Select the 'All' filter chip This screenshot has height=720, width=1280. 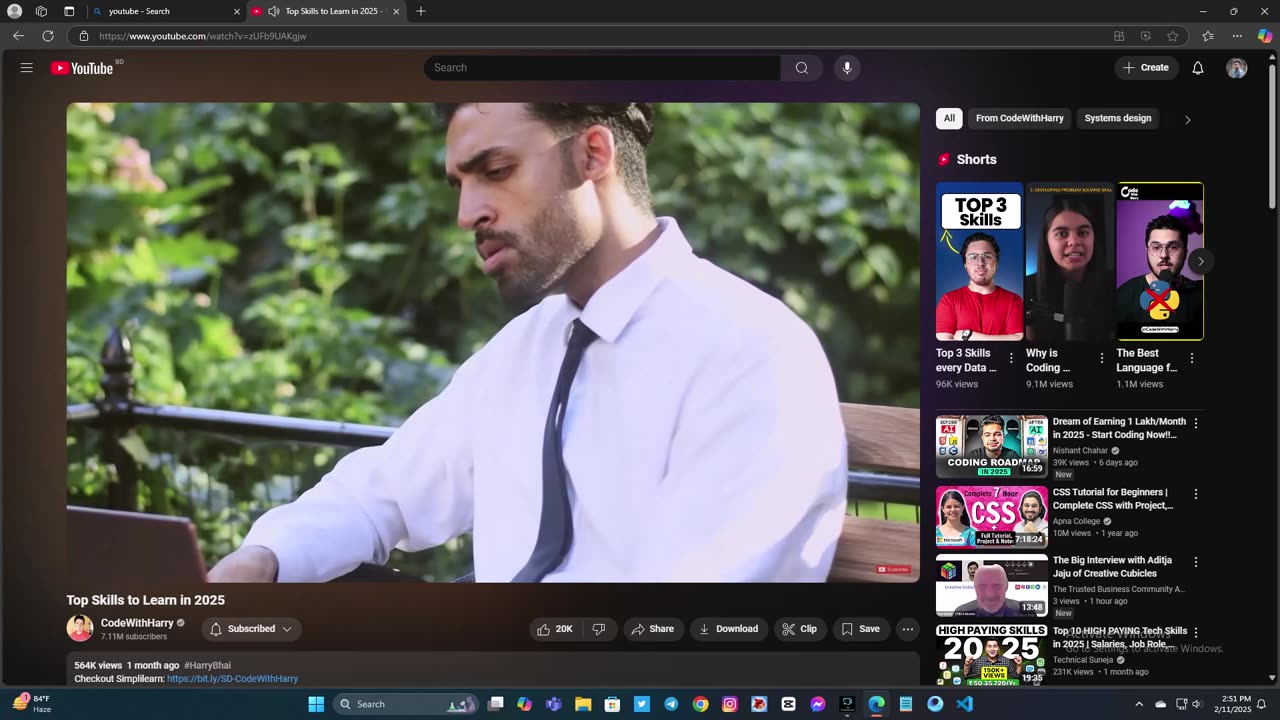point(949,118)
